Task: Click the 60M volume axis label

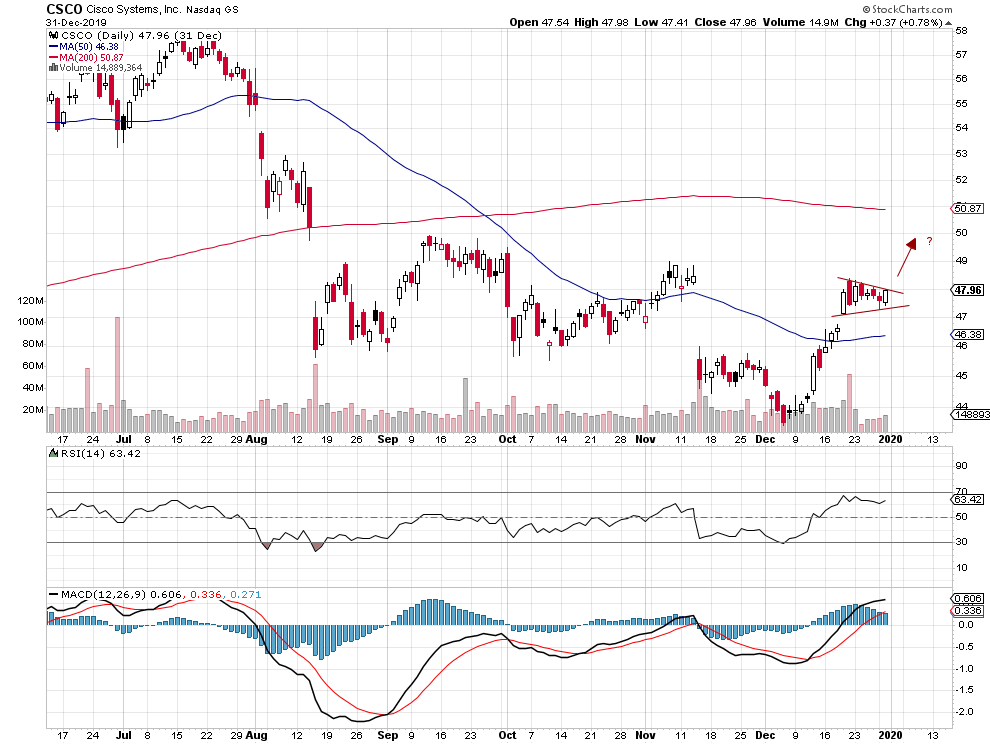Action: [33, 366]
